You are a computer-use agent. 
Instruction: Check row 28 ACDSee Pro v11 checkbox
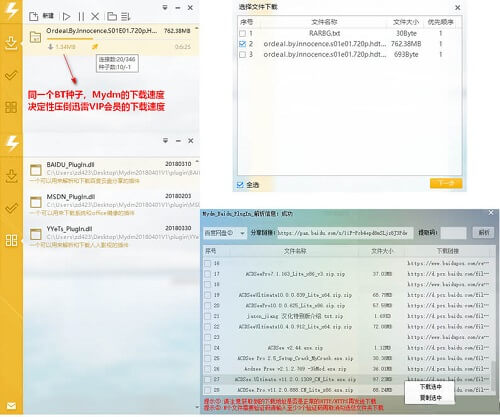tap(207, 390)
